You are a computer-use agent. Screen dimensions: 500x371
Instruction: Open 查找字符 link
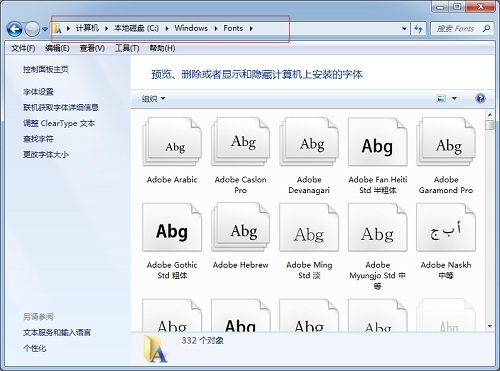coord(38,139)
